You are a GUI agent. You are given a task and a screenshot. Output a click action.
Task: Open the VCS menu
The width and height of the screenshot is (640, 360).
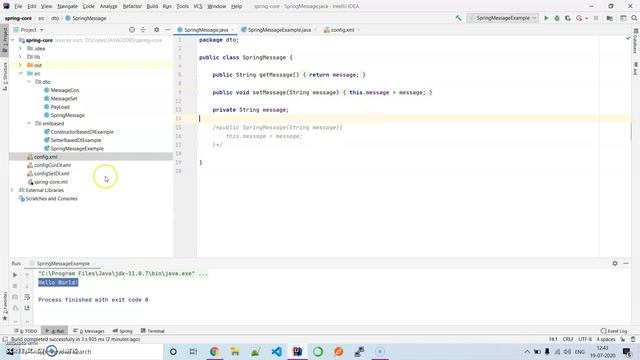point(198,7)
